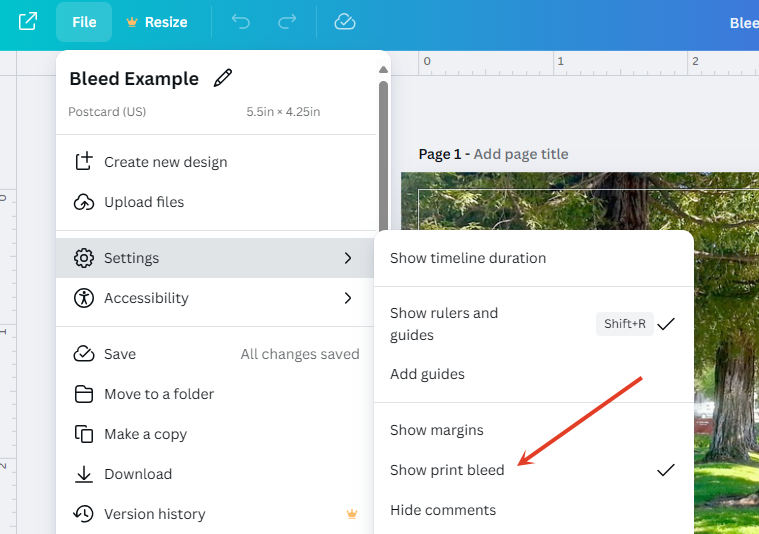Click the Settings gear icon
759x534 pixels.
coord(84,258)
